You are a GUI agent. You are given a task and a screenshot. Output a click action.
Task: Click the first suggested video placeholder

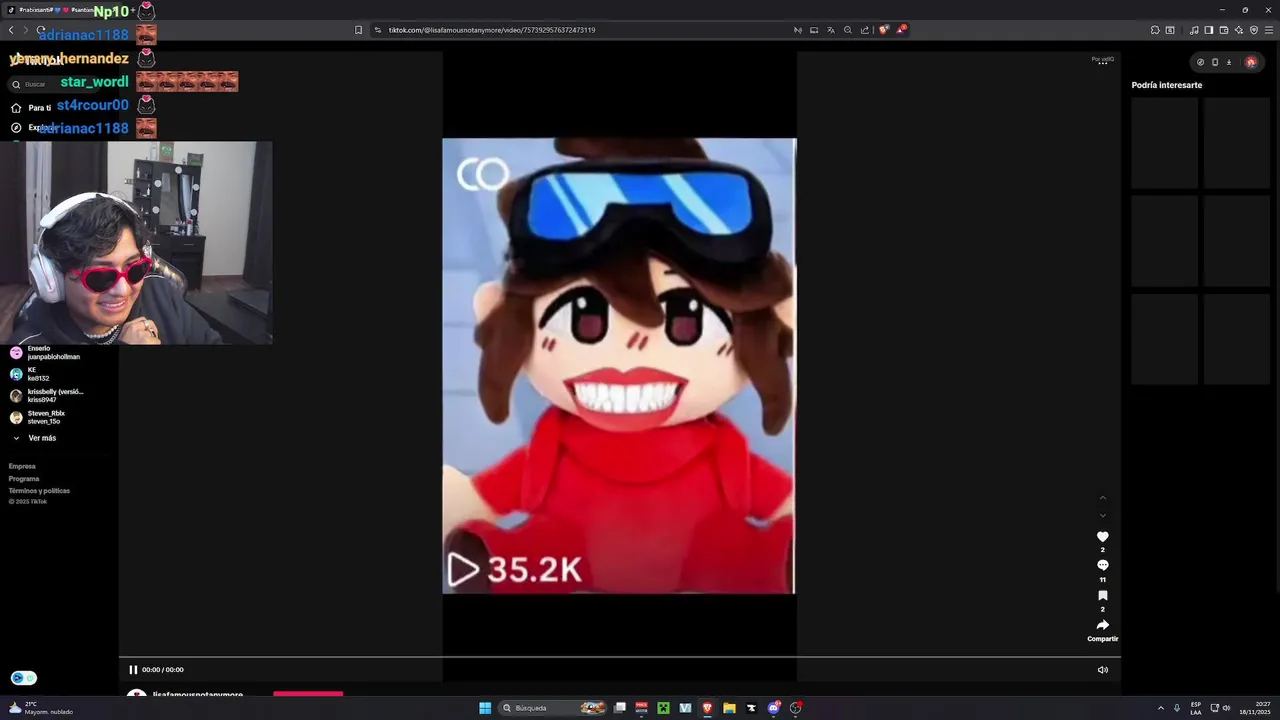tap(1164, 143)
